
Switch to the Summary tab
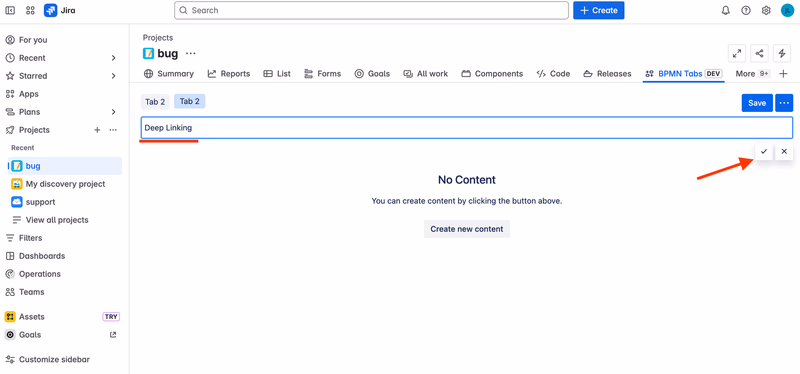point(169,73)
